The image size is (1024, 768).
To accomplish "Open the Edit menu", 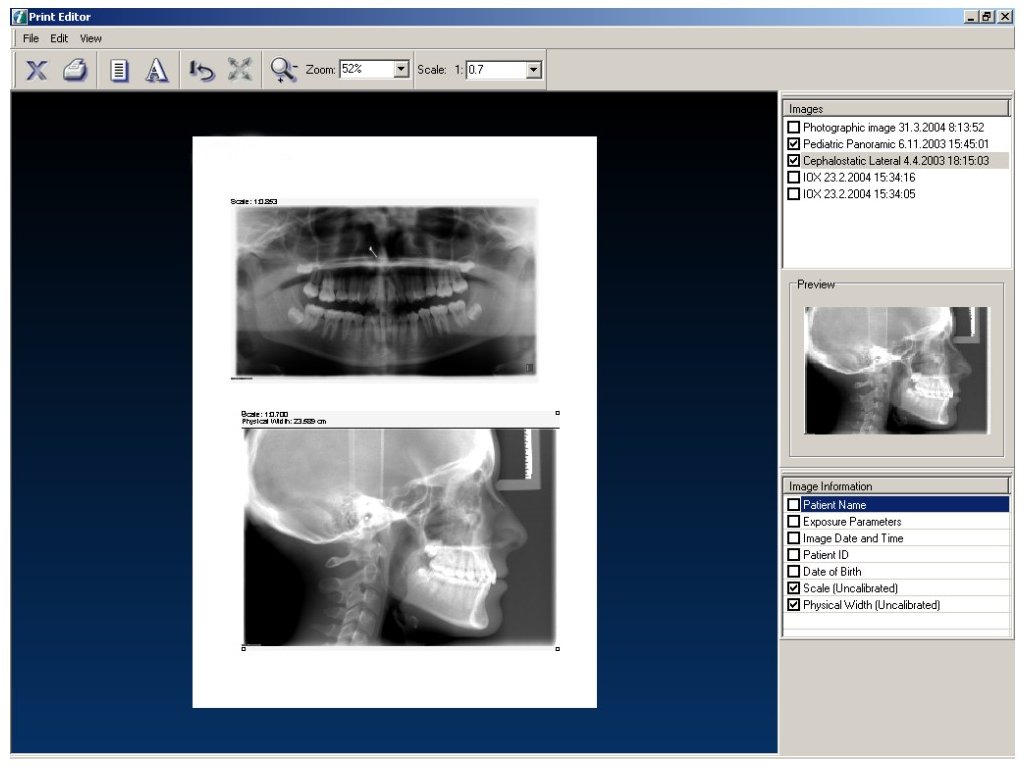I will (59, 38).
